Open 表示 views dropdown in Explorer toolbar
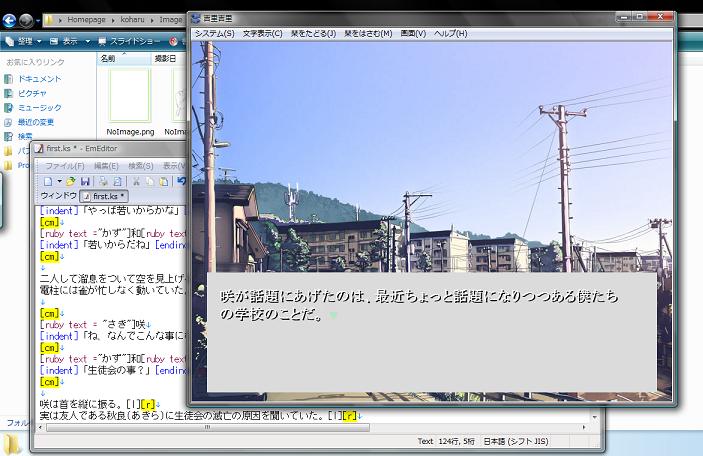Viewport: 703px width, 456px height. click(87, 41)
